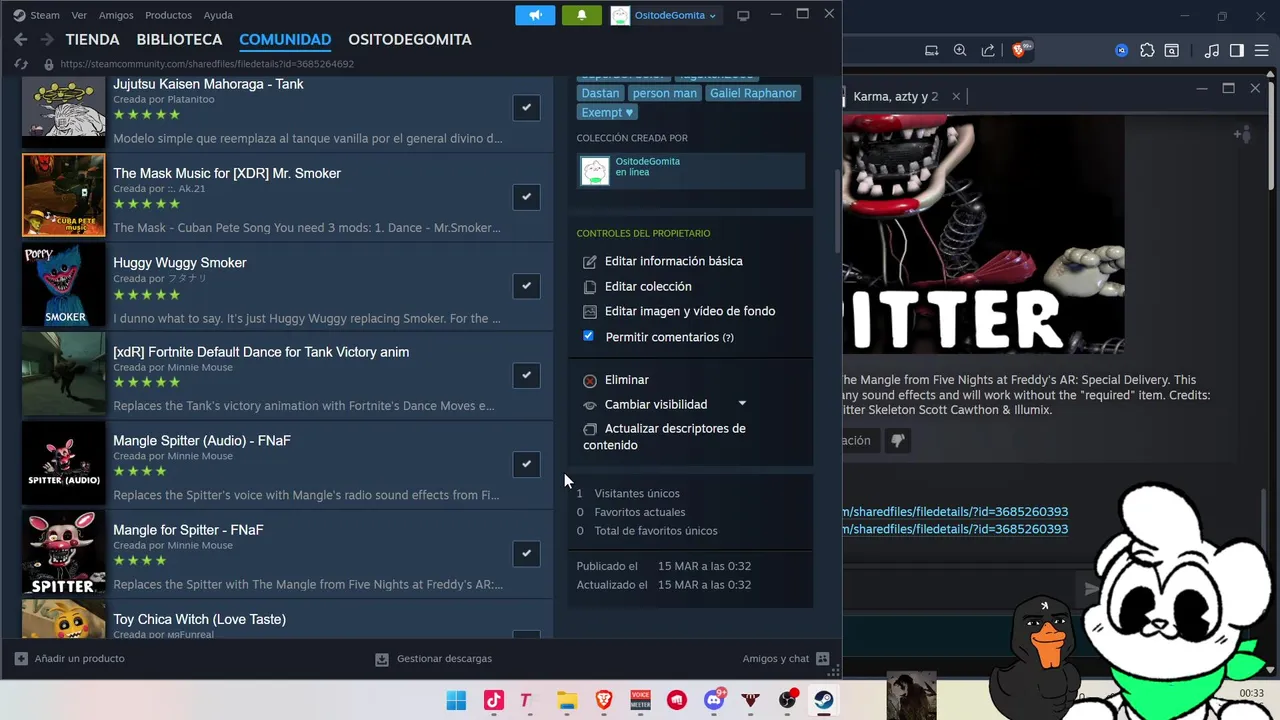Image resolution: width=1280 pixels, height=720 pixels.
Task: Click Editar información básica pencil icon
Action: pos(590,261)
